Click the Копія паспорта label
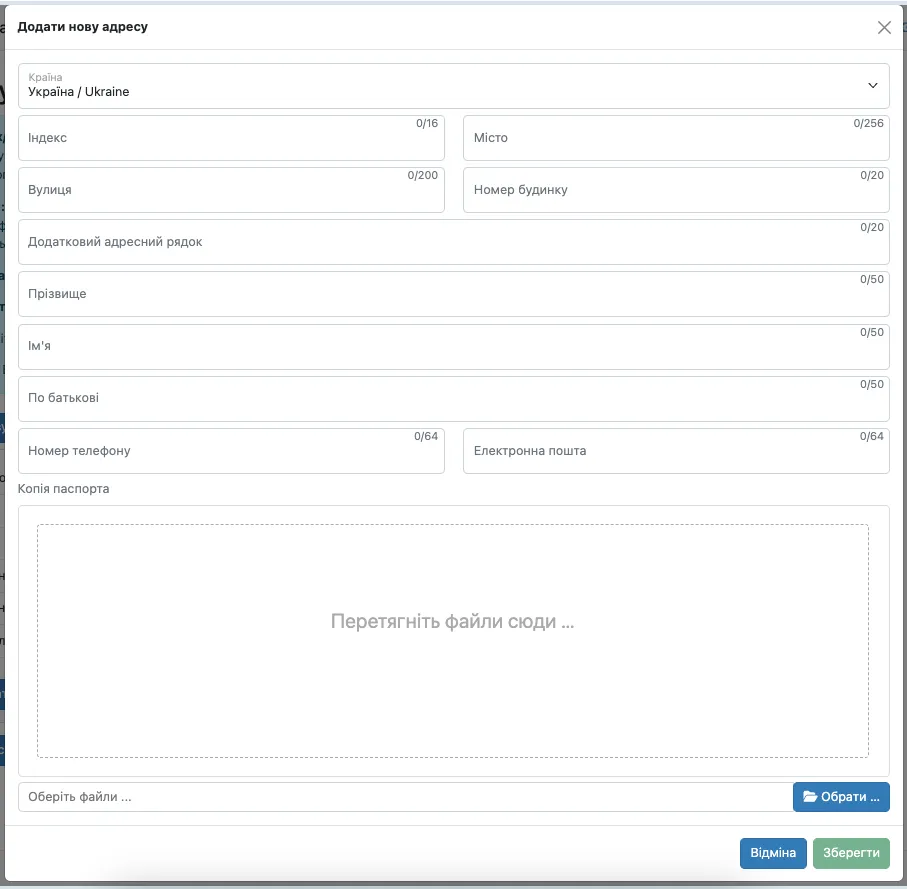This screenshot has width=907, height=889. (64, 489)
